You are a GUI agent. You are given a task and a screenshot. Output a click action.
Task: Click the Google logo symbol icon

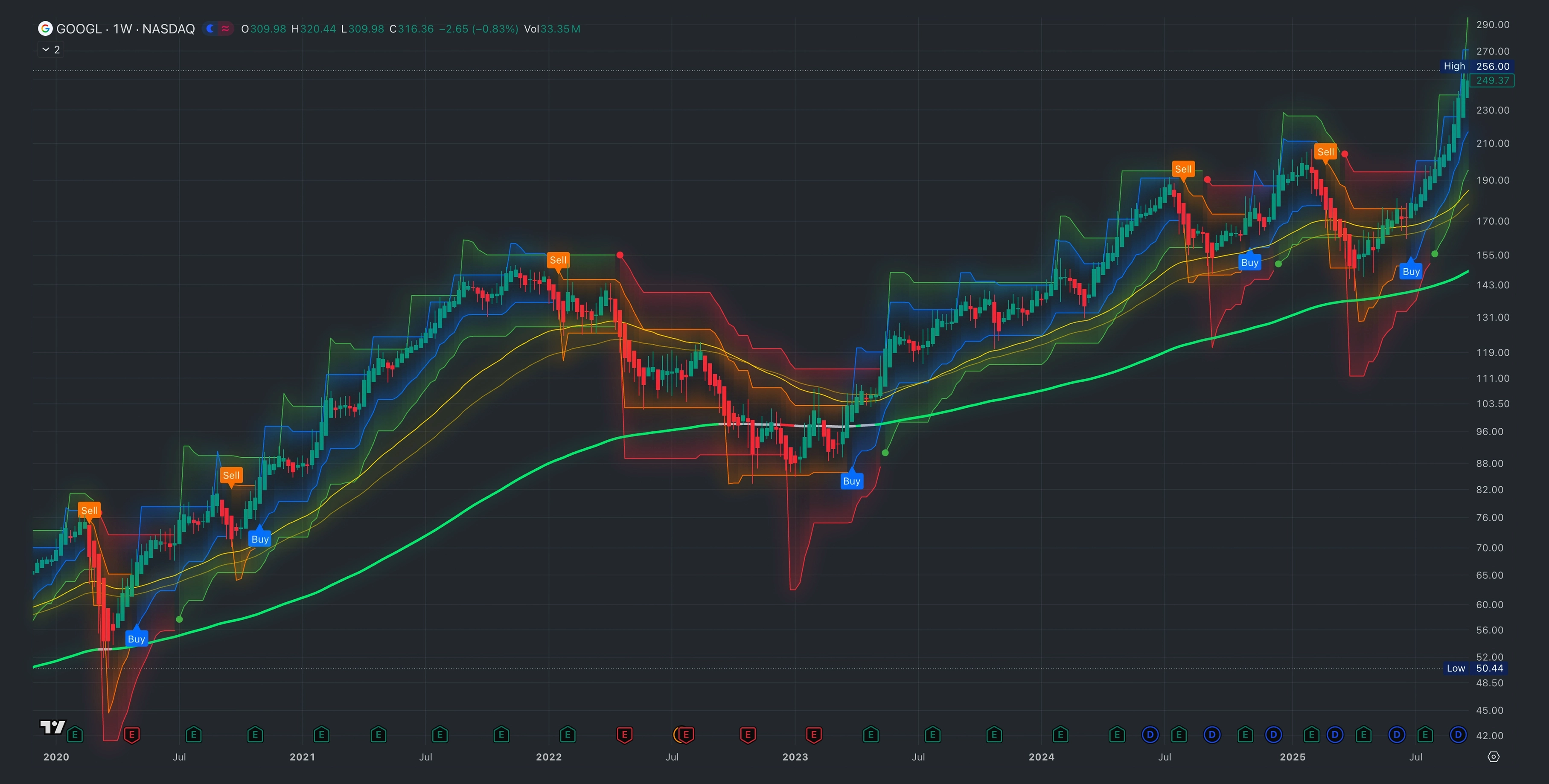pos(45,29)
